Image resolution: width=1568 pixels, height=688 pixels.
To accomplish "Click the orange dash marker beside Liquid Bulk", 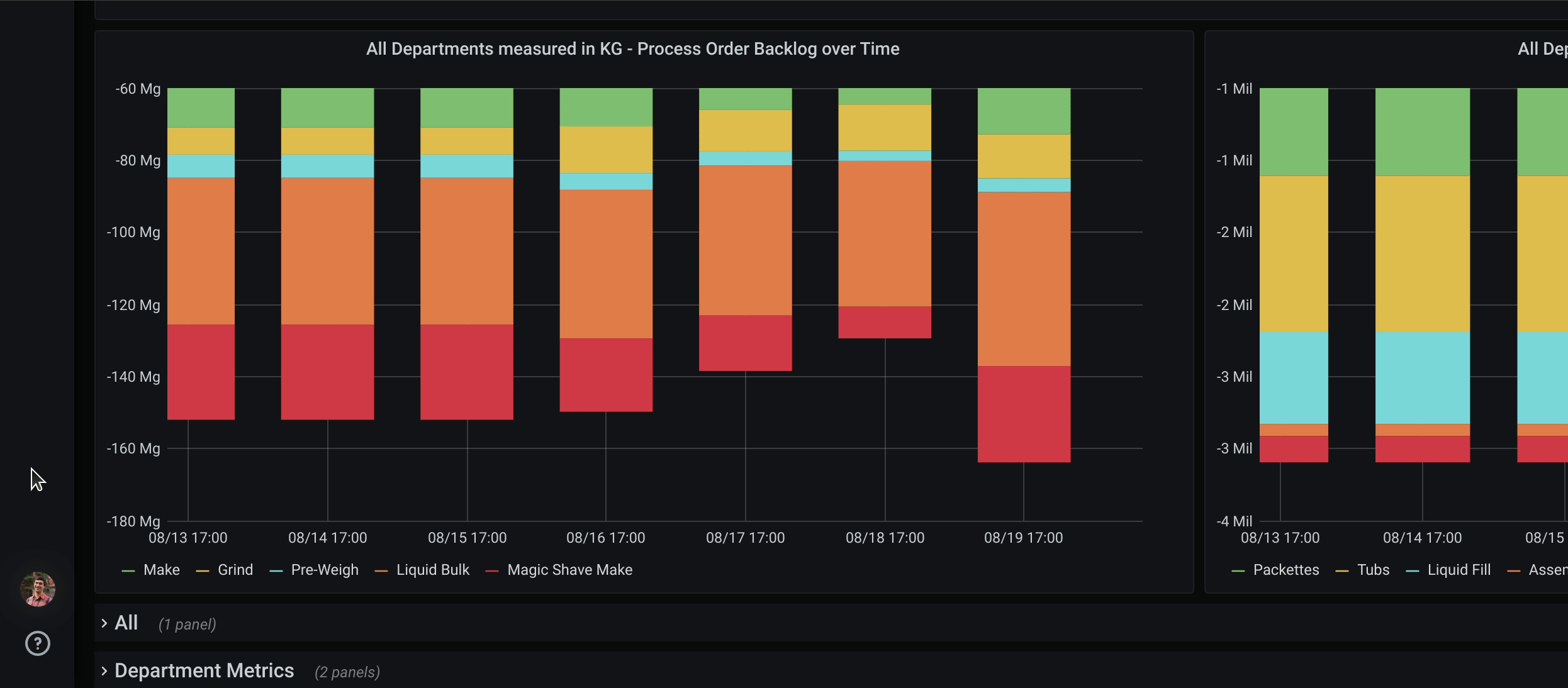I will pyautogui.click(x=381, y=570).
